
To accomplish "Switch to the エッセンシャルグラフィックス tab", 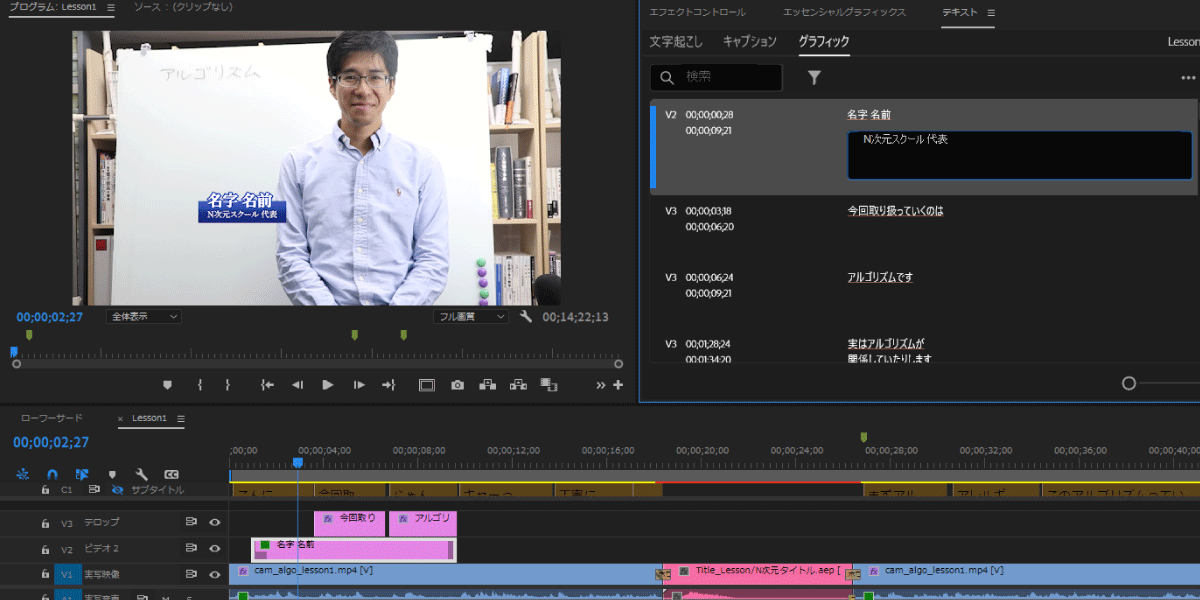I will (844, 12).
